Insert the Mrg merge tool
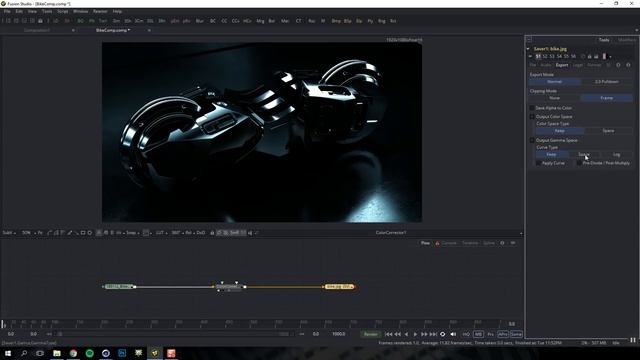This screenshot has width=640, height=360. point(260,21)
